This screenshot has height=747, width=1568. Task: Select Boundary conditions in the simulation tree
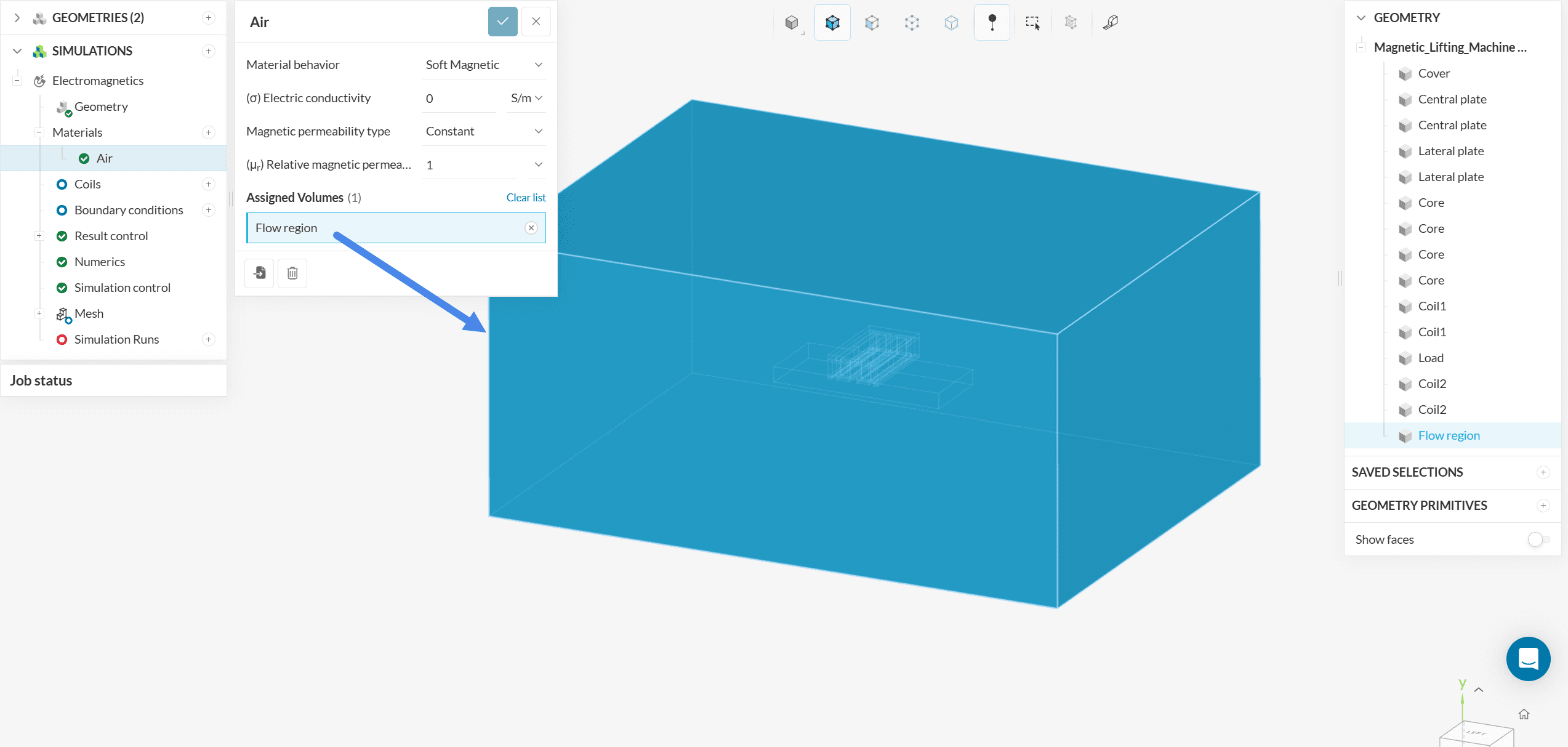[x=129, y=210]
